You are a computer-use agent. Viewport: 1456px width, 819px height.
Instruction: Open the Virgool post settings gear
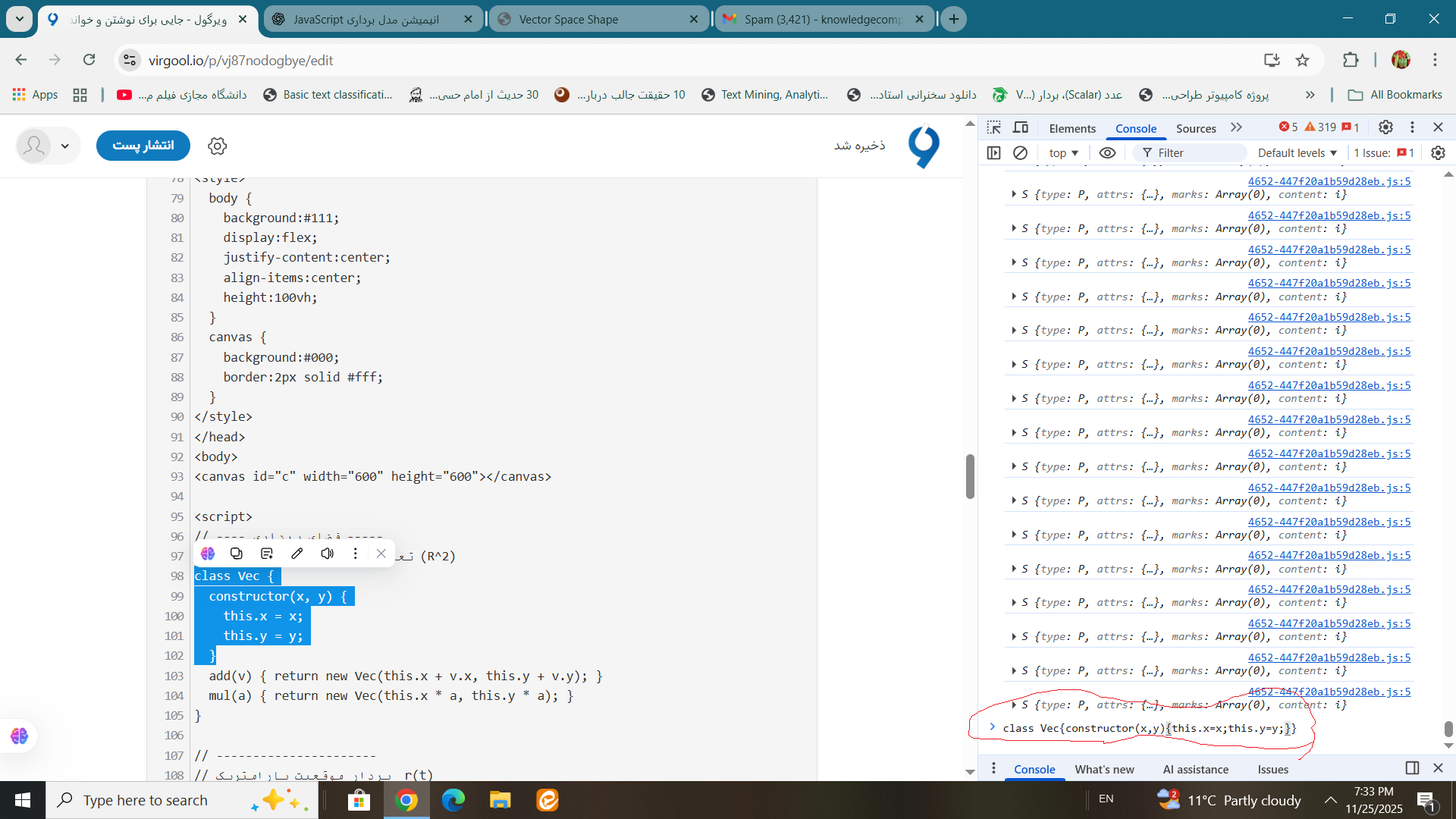(218, 146)
